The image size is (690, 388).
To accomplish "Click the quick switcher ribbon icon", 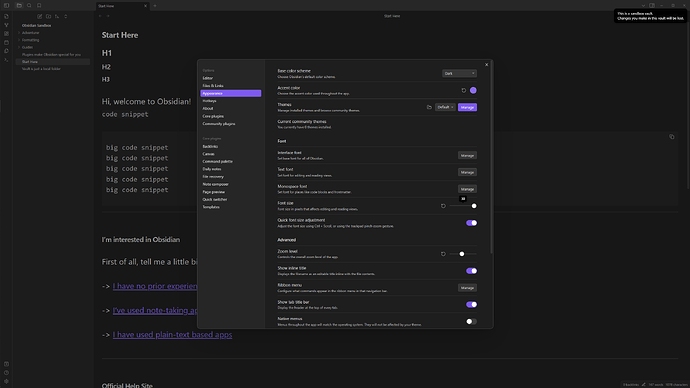I will [6, 16].
